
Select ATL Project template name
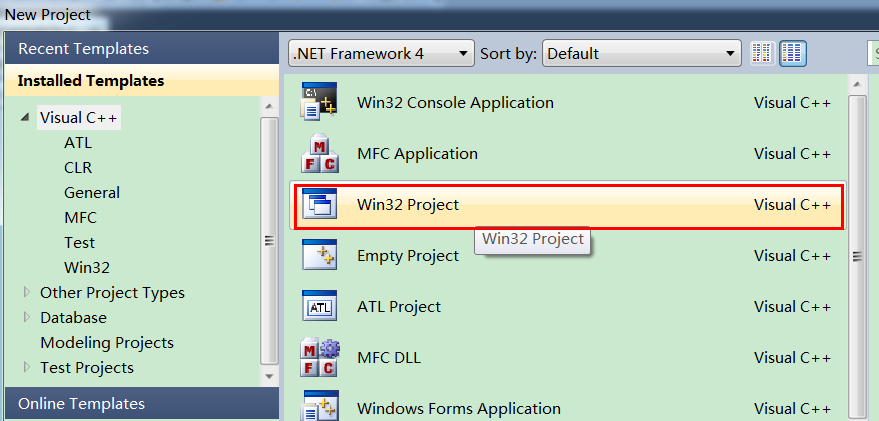point(399,307)
